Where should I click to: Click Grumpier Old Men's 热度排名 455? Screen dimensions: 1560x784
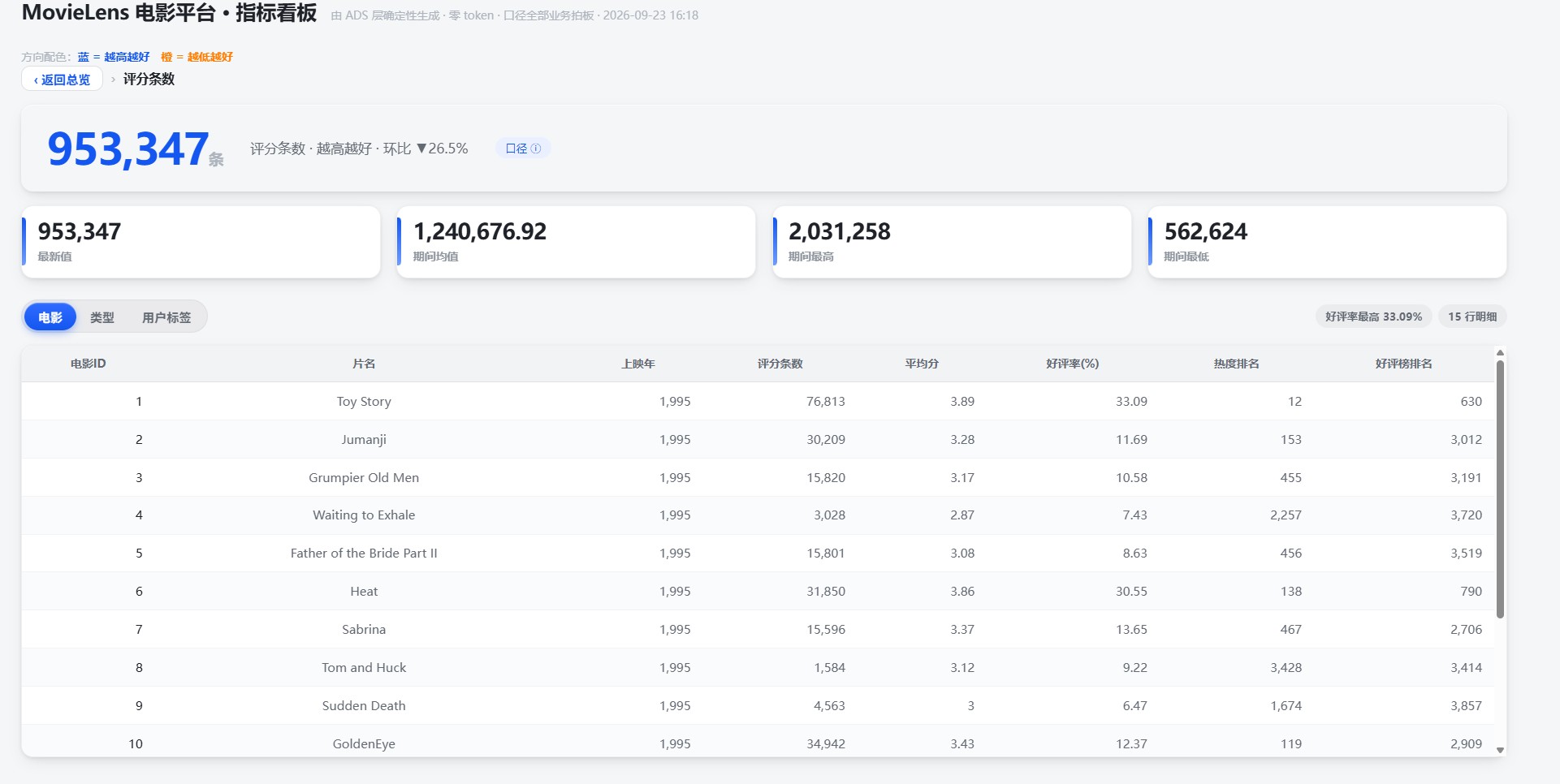(1290, 478)
